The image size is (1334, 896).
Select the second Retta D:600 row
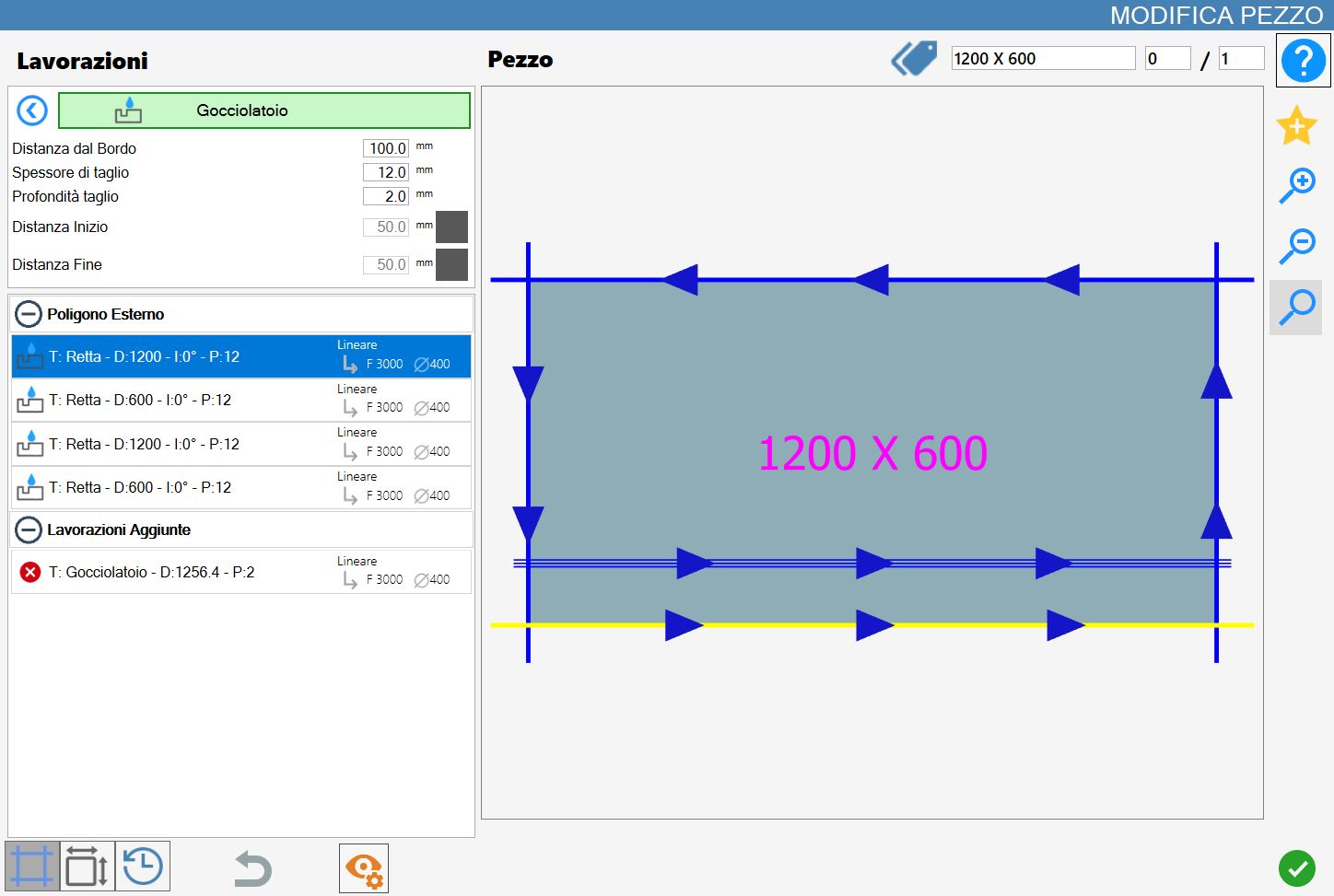pos(241,488)
